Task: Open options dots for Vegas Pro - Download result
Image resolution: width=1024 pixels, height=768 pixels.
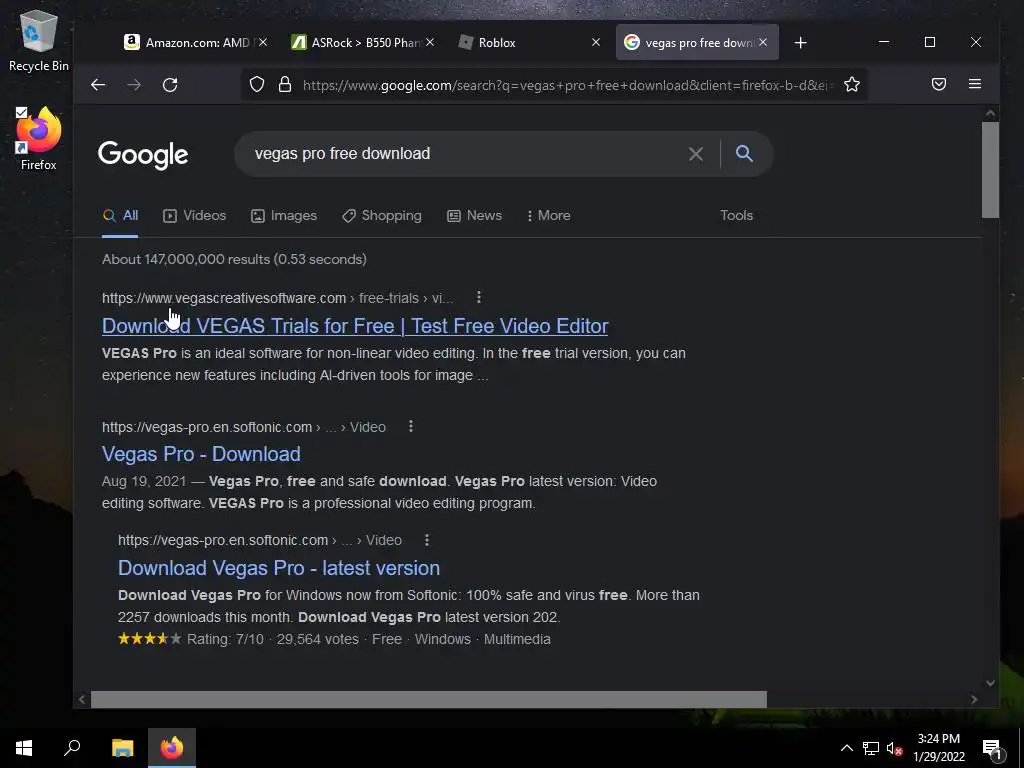Action: (411, 426)
